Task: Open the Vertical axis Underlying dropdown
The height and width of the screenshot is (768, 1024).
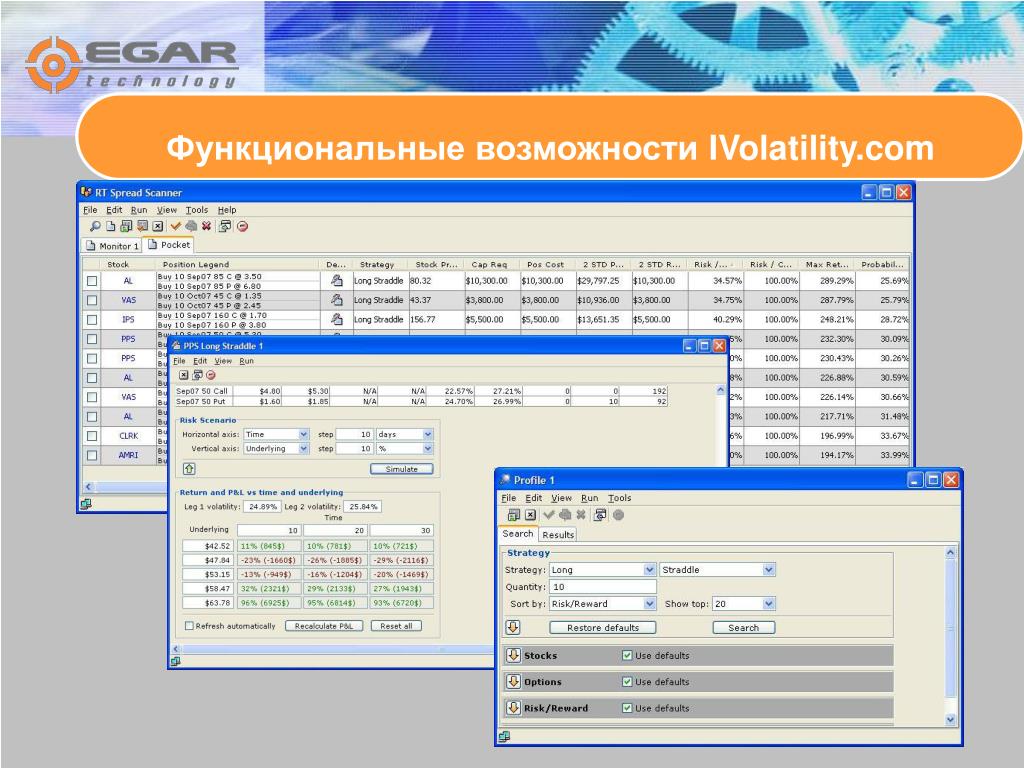Action: [303, 449]
